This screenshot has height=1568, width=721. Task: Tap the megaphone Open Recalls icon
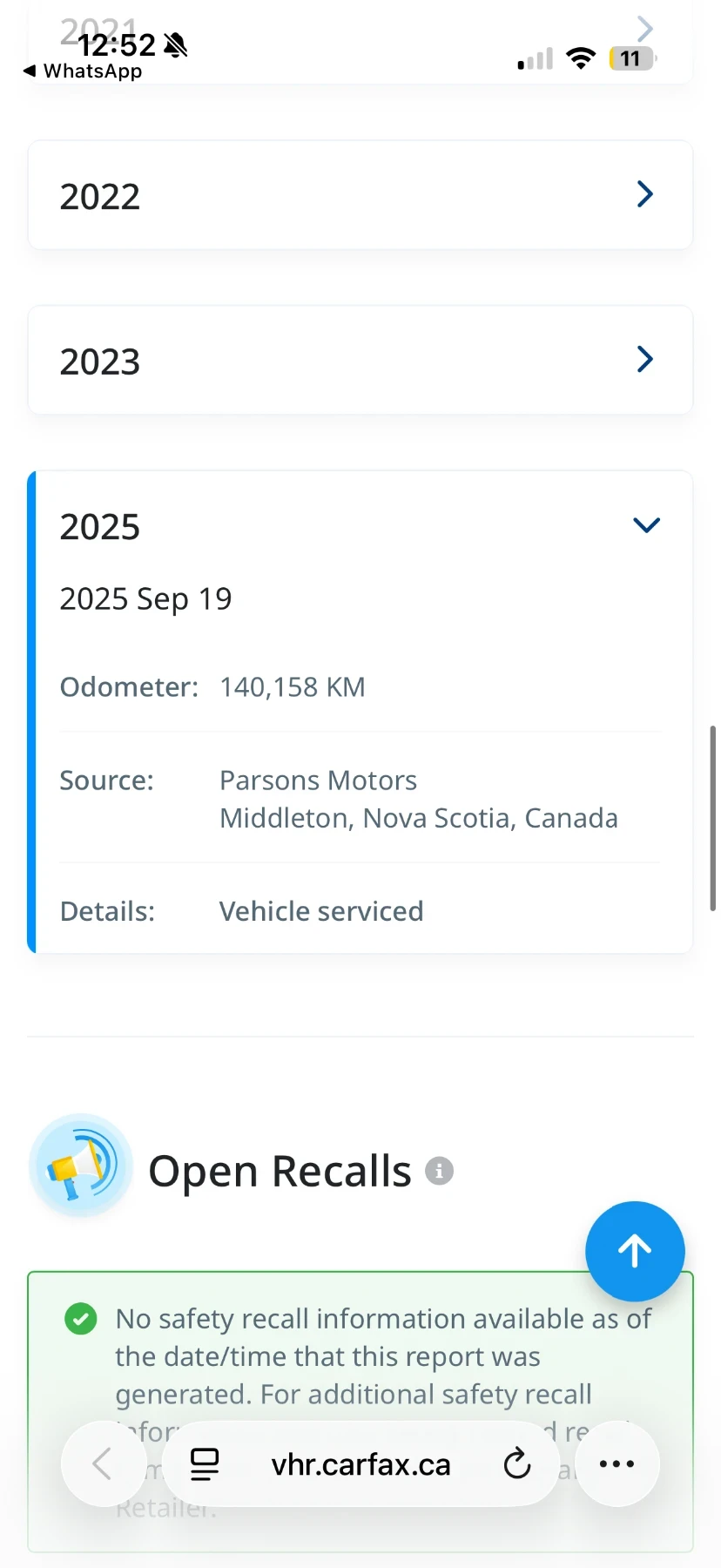(x=81, y=1166)
